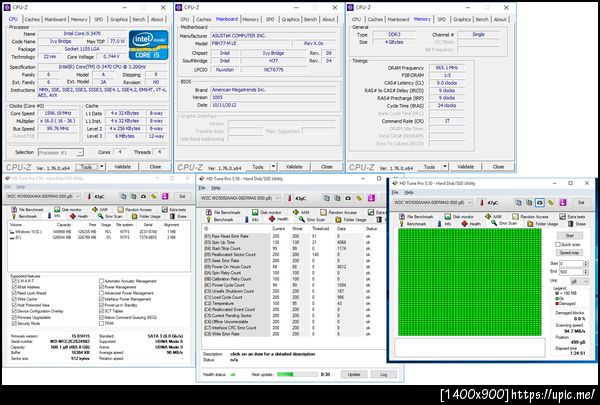Switch to SPD tab in CPU-Z Mainboard window
This screenshot has width=600, height=405.
coord(270,19)
